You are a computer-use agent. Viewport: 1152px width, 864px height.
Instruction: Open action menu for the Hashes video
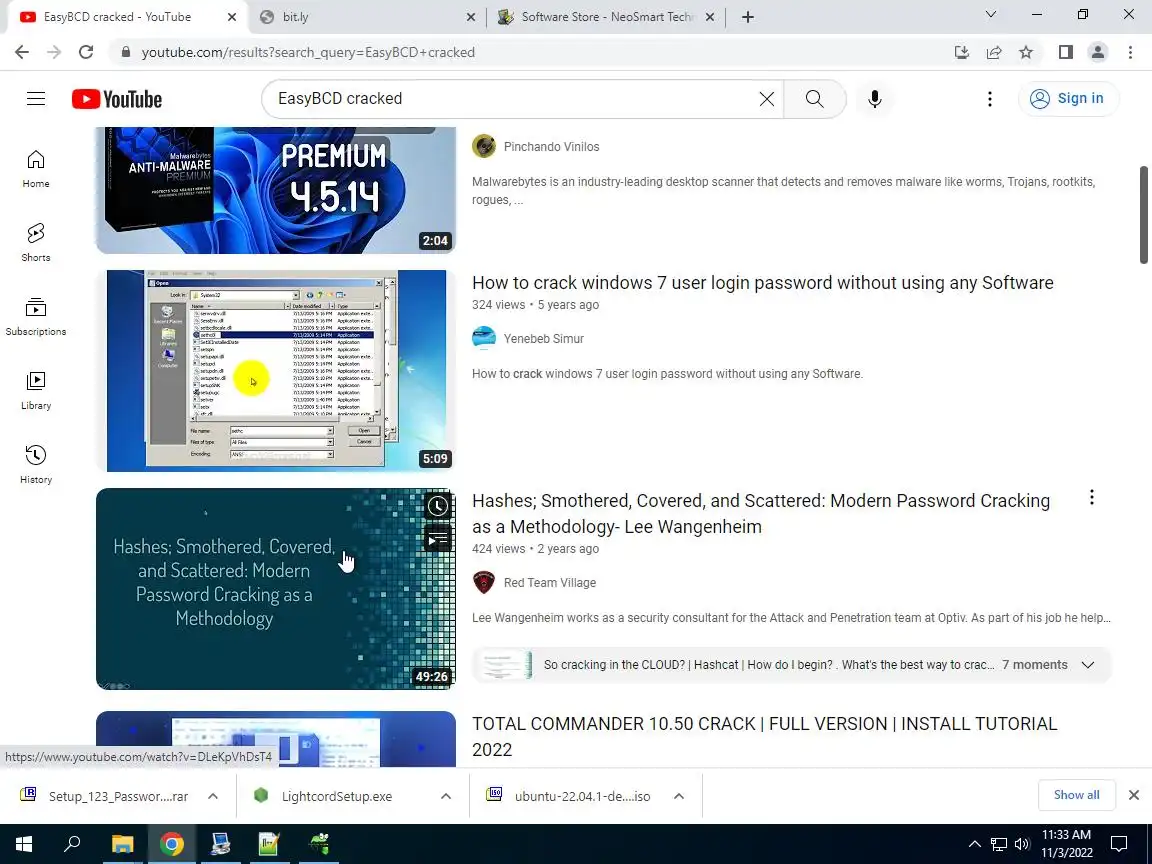(x=1092, y=497)
